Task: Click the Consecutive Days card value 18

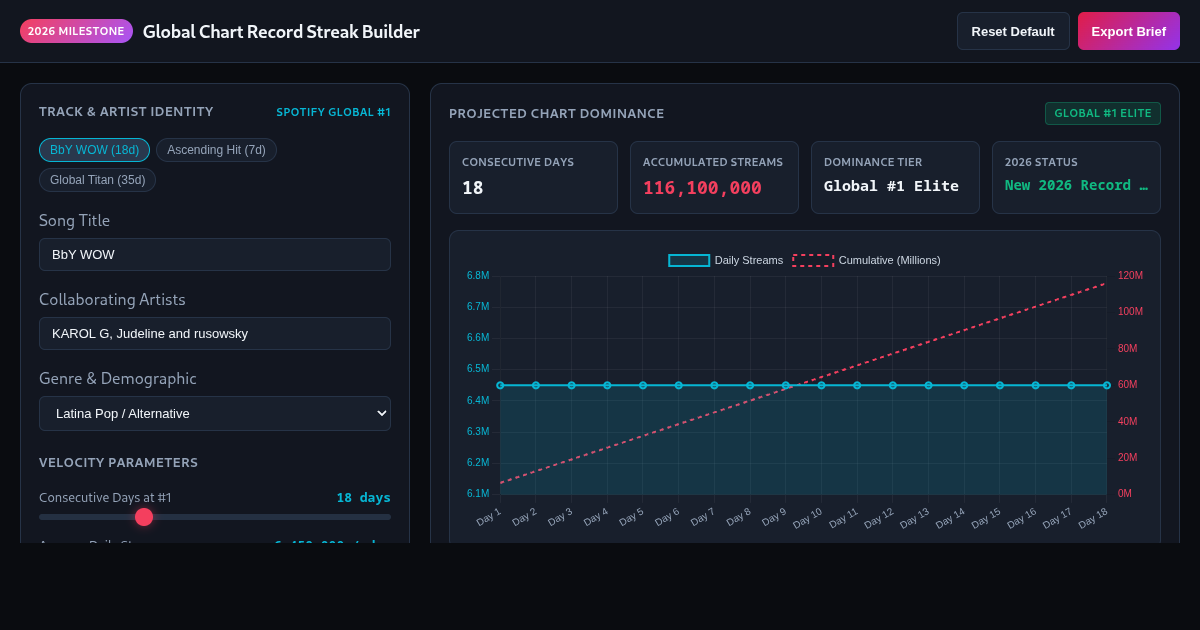Action: (x=472, y=188)
